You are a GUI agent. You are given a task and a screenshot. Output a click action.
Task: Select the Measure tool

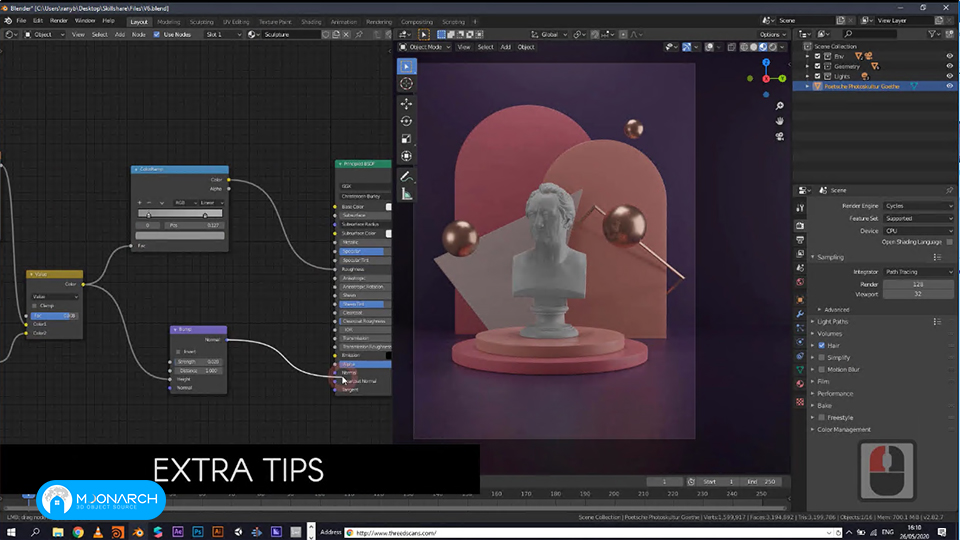(407, 194)
